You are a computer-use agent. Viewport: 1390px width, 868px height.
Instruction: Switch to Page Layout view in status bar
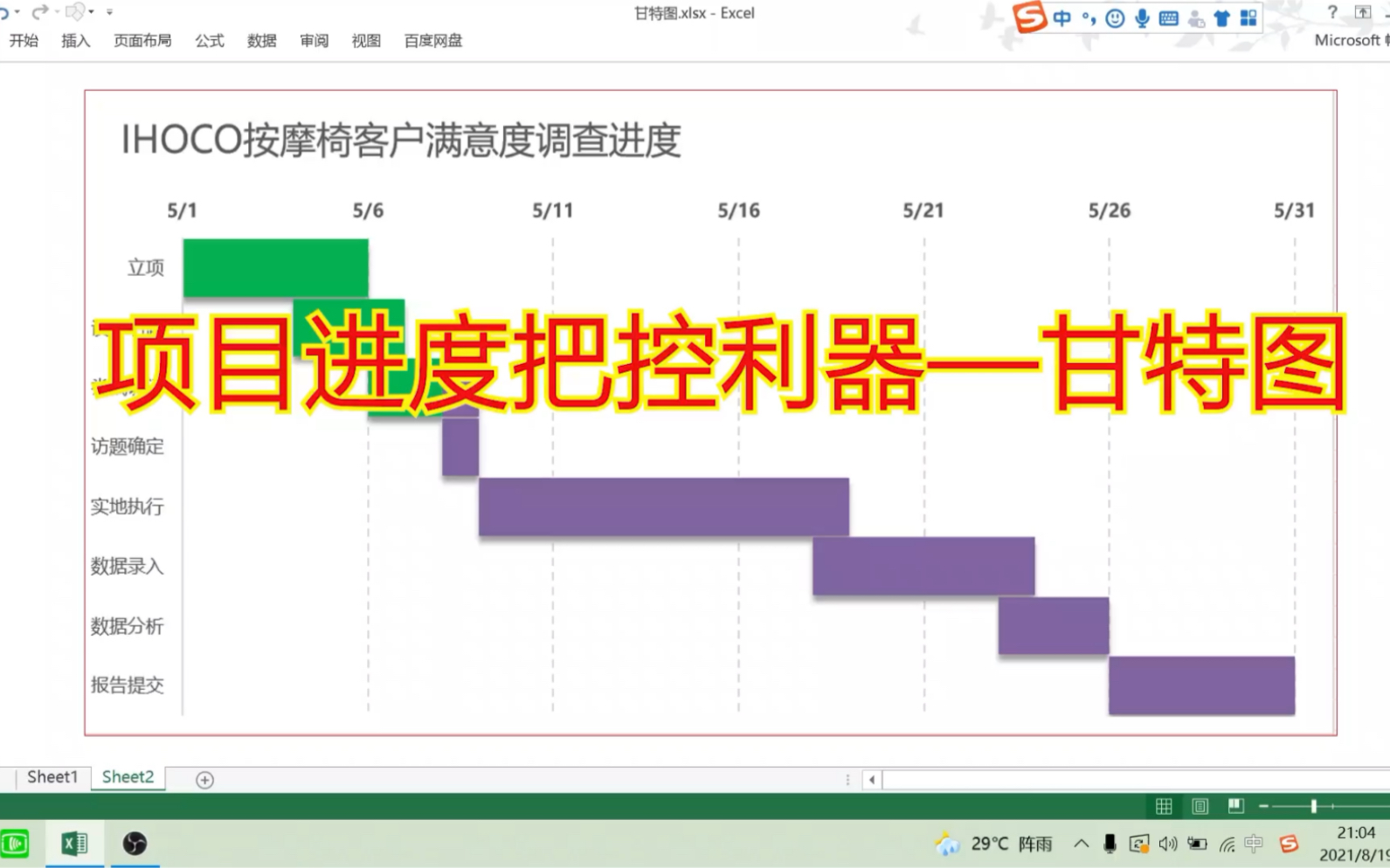(x=1200, y=806)
